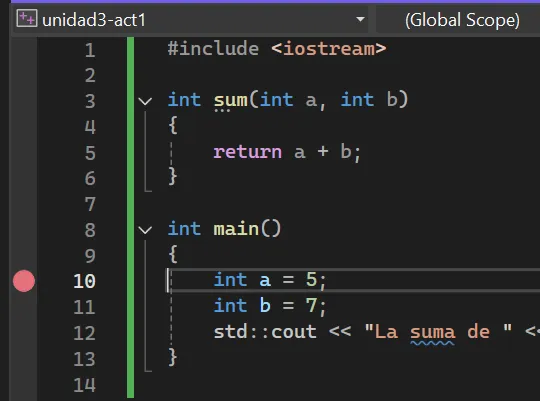Click line number 1 in the gutter
The image size is (540, 401).
pyautogui.click(x=90, y=50)
